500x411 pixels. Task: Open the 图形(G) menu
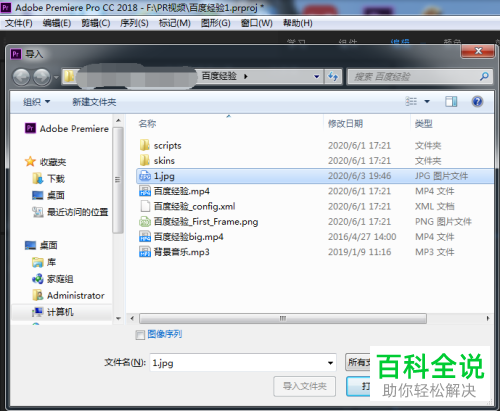[x=216, y=23]
